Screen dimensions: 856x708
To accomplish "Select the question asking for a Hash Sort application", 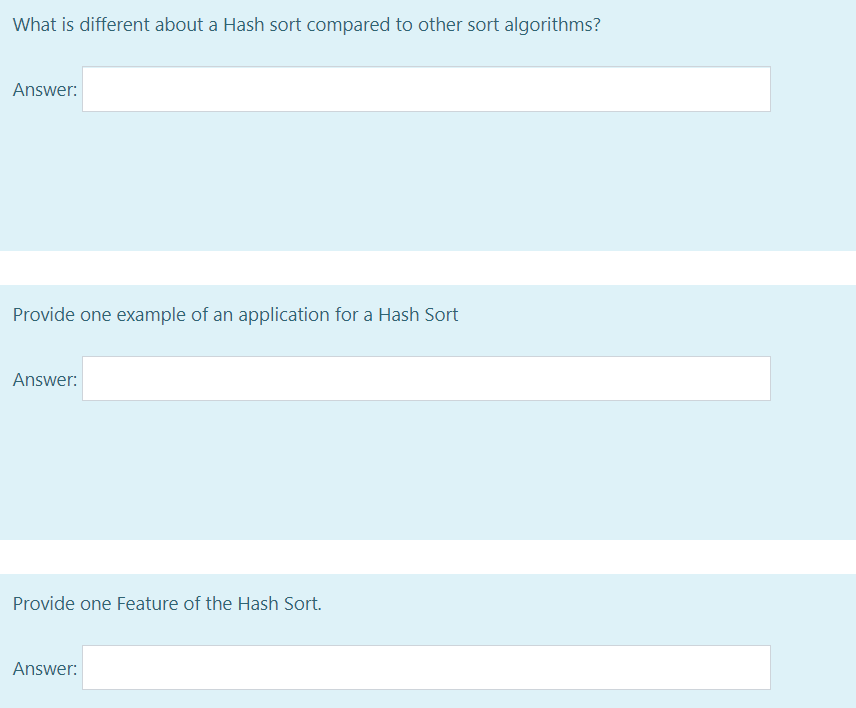I will [234, 315].
